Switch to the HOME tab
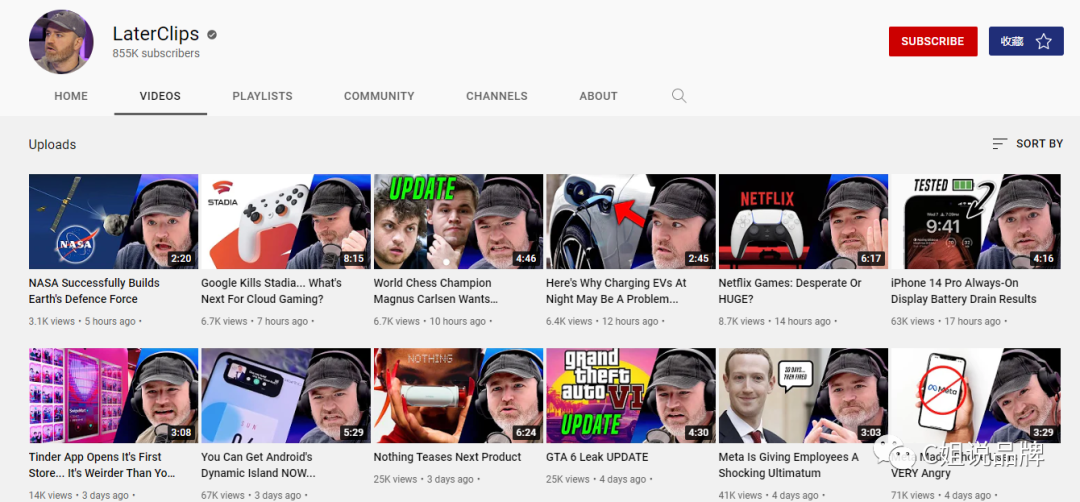The width and height of the screenshot is (1080, 502). tap(71, 96)
